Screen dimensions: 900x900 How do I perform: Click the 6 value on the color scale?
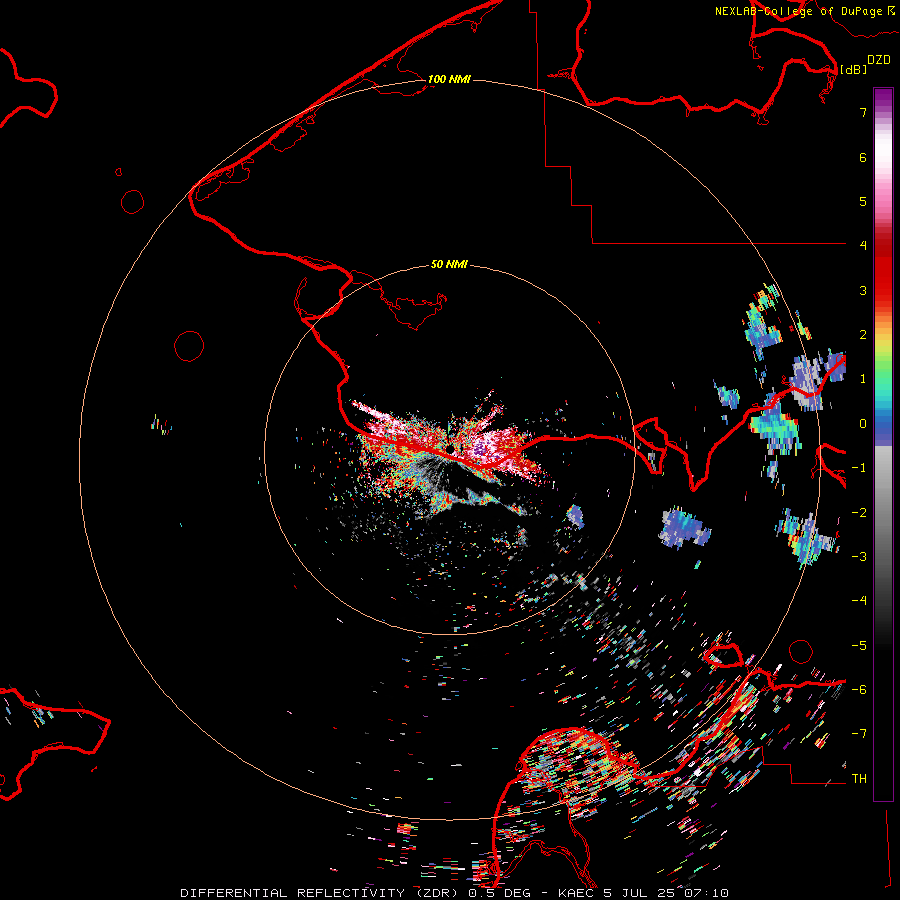point(863,157)
